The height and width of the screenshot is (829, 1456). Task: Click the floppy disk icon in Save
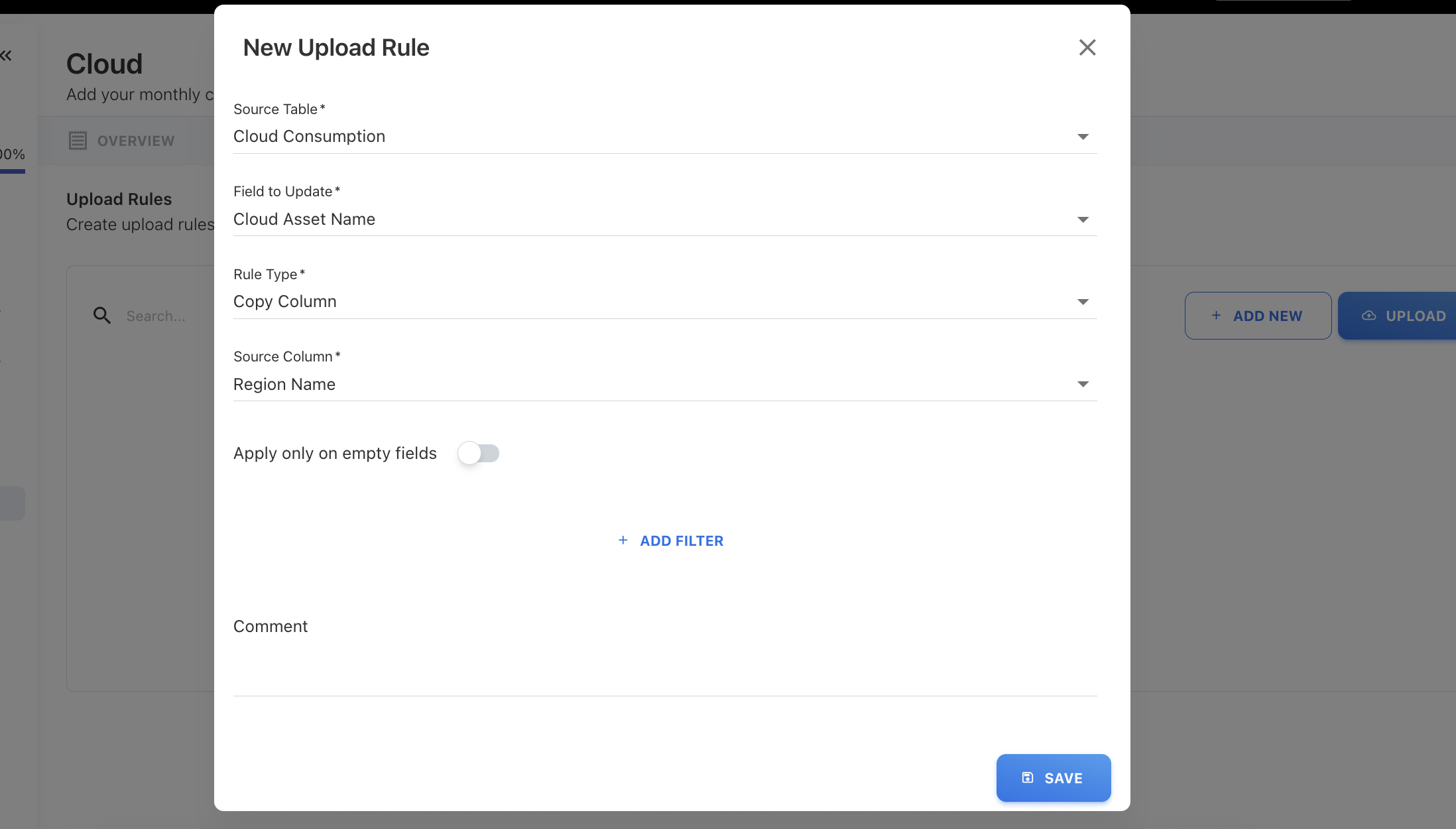tap(1027, 778)
